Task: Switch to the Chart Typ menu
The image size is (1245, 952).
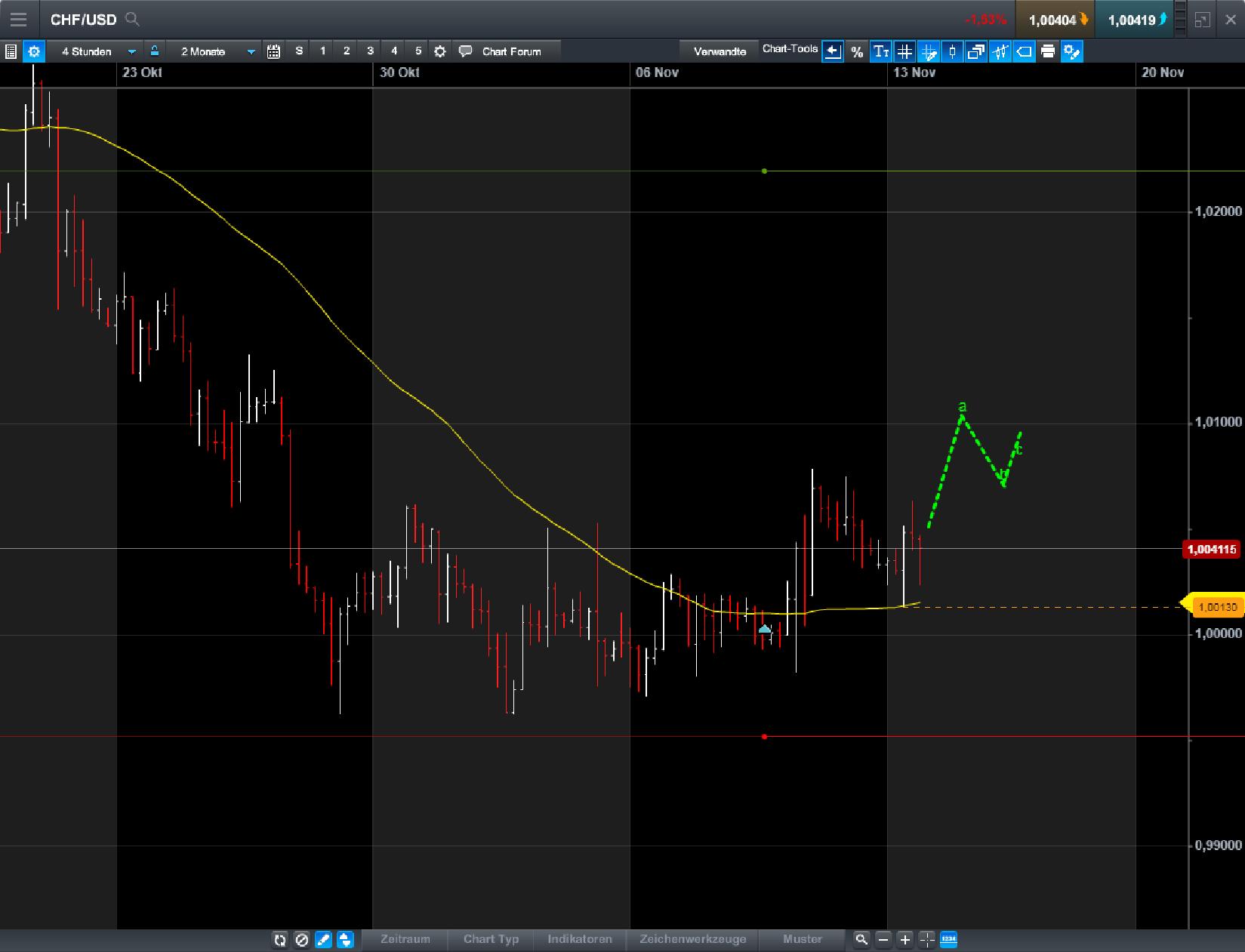Action: coord(491,939)
